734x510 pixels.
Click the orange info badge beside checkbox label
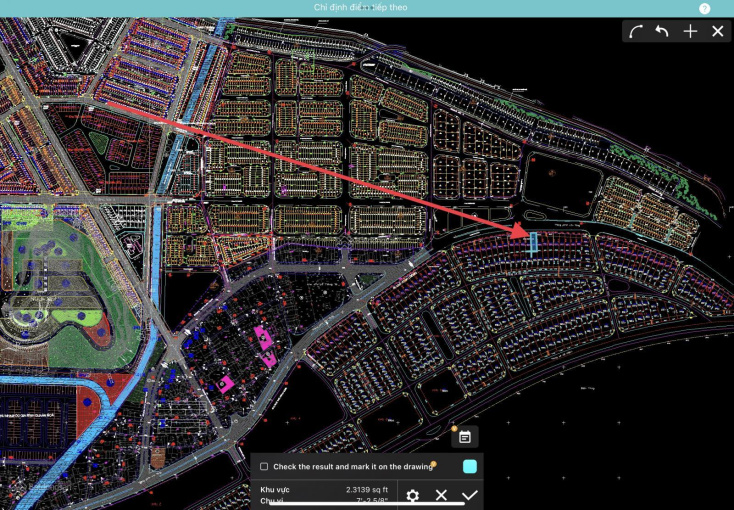433,463
